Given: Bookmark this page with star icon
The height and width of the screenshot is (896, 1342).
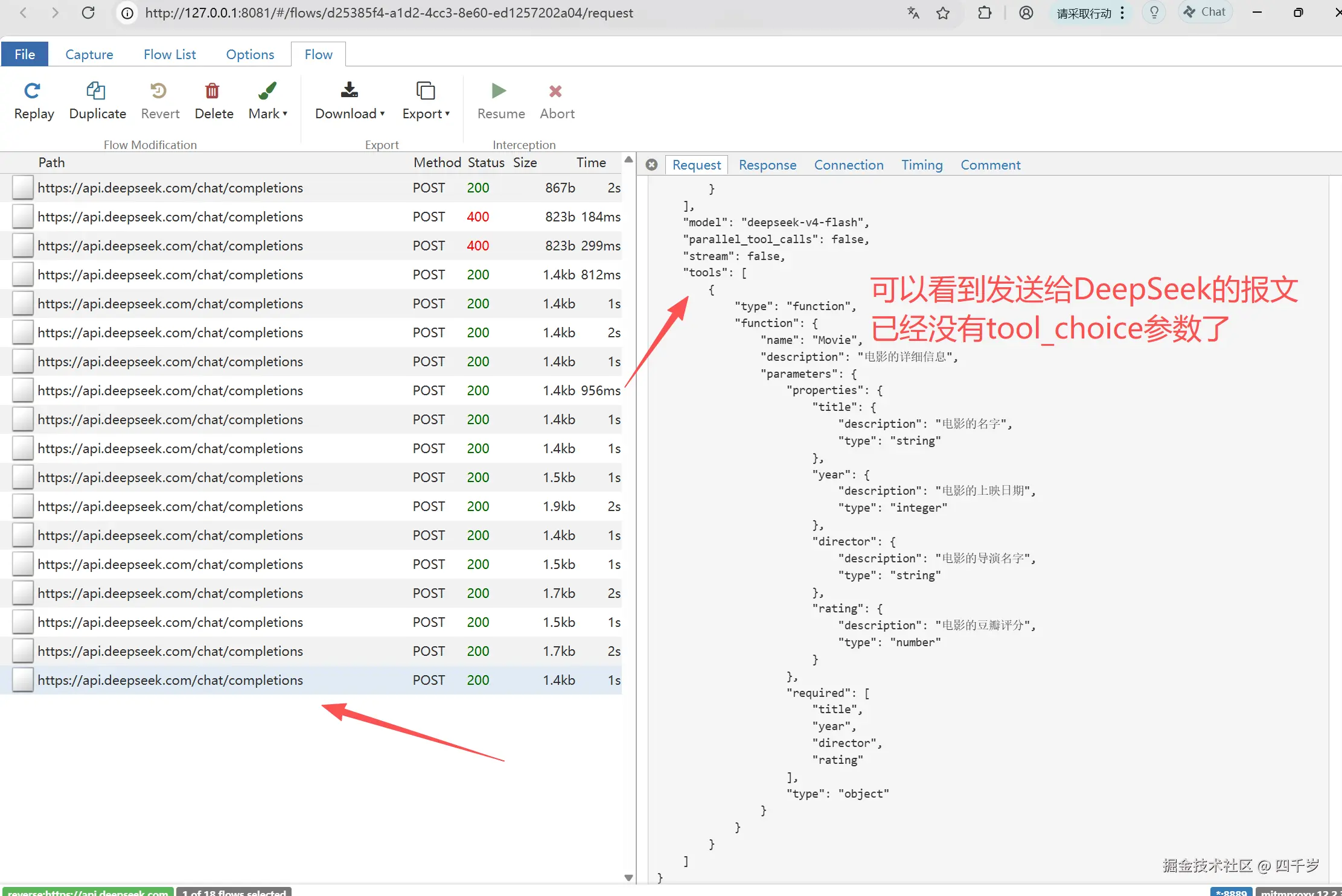Looking at the screenshot, I should tap(943, 13).
